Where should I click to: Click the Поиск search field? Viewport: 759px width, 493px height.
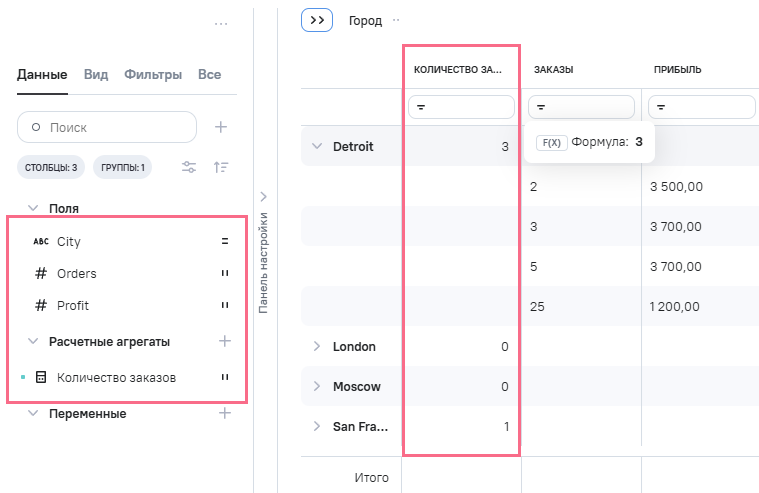click(107, 127)
